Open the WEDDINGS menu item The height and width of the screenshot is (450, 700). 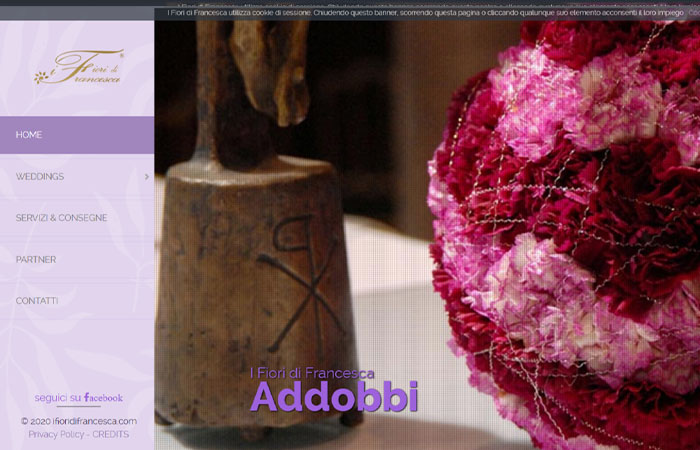(x=77, y=177)
